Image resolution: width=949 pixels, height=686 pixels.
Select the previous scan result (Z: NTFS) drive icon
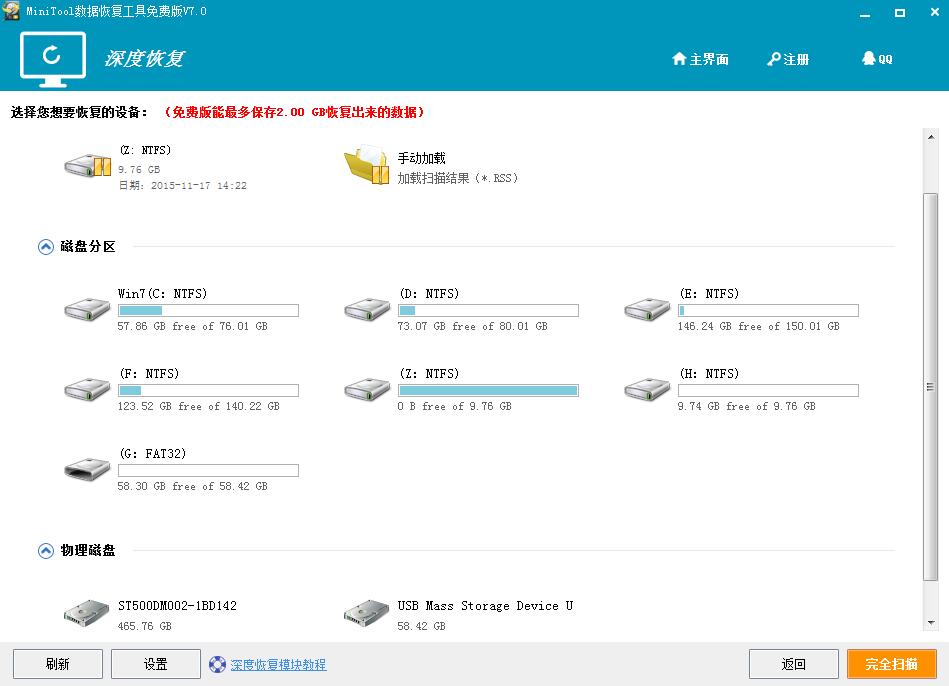coord(88,165)
